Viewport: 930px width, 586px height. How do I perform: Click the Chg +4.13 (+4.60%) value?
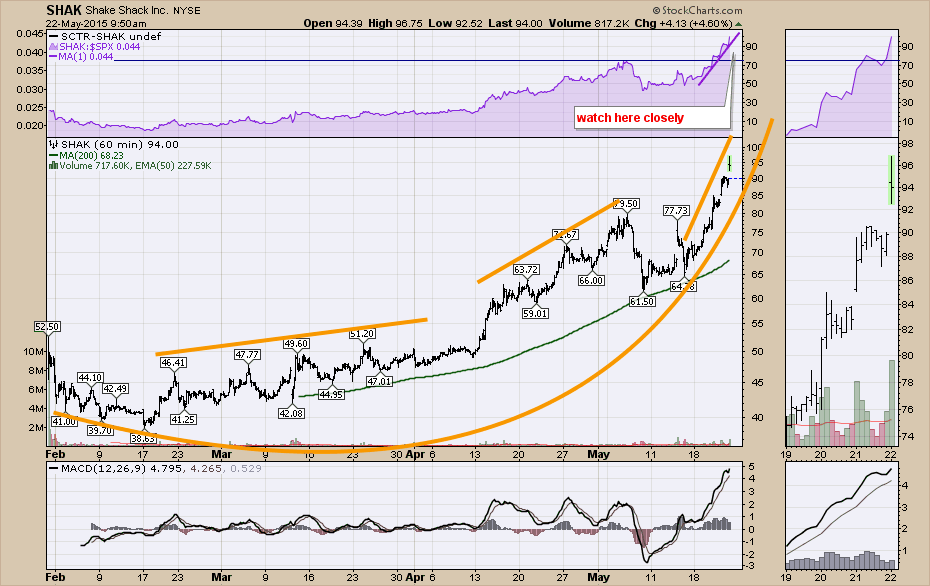coord(683,23)
